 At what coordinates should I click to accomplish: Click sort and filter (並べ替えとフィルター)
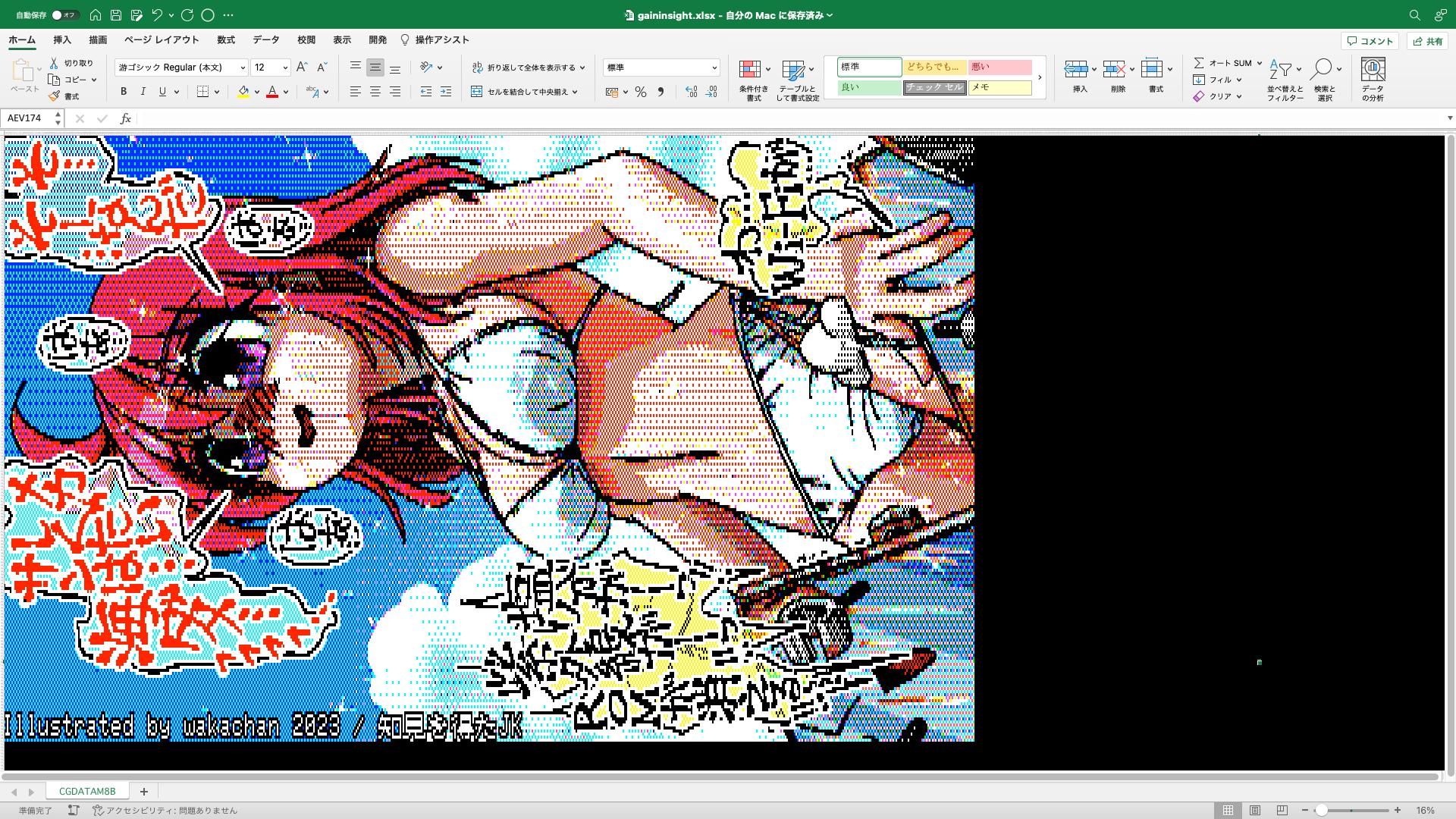(1285, 80)
